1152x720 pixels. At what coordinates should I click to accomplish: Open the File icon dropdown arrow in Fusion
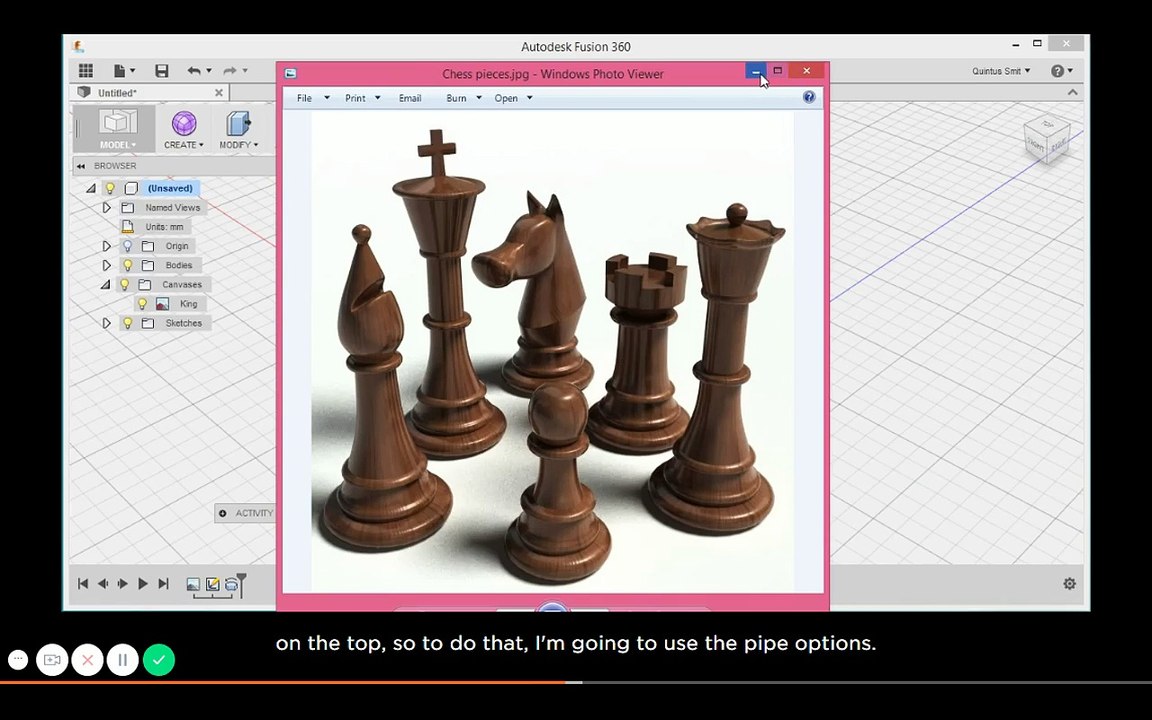pos(132,71)
